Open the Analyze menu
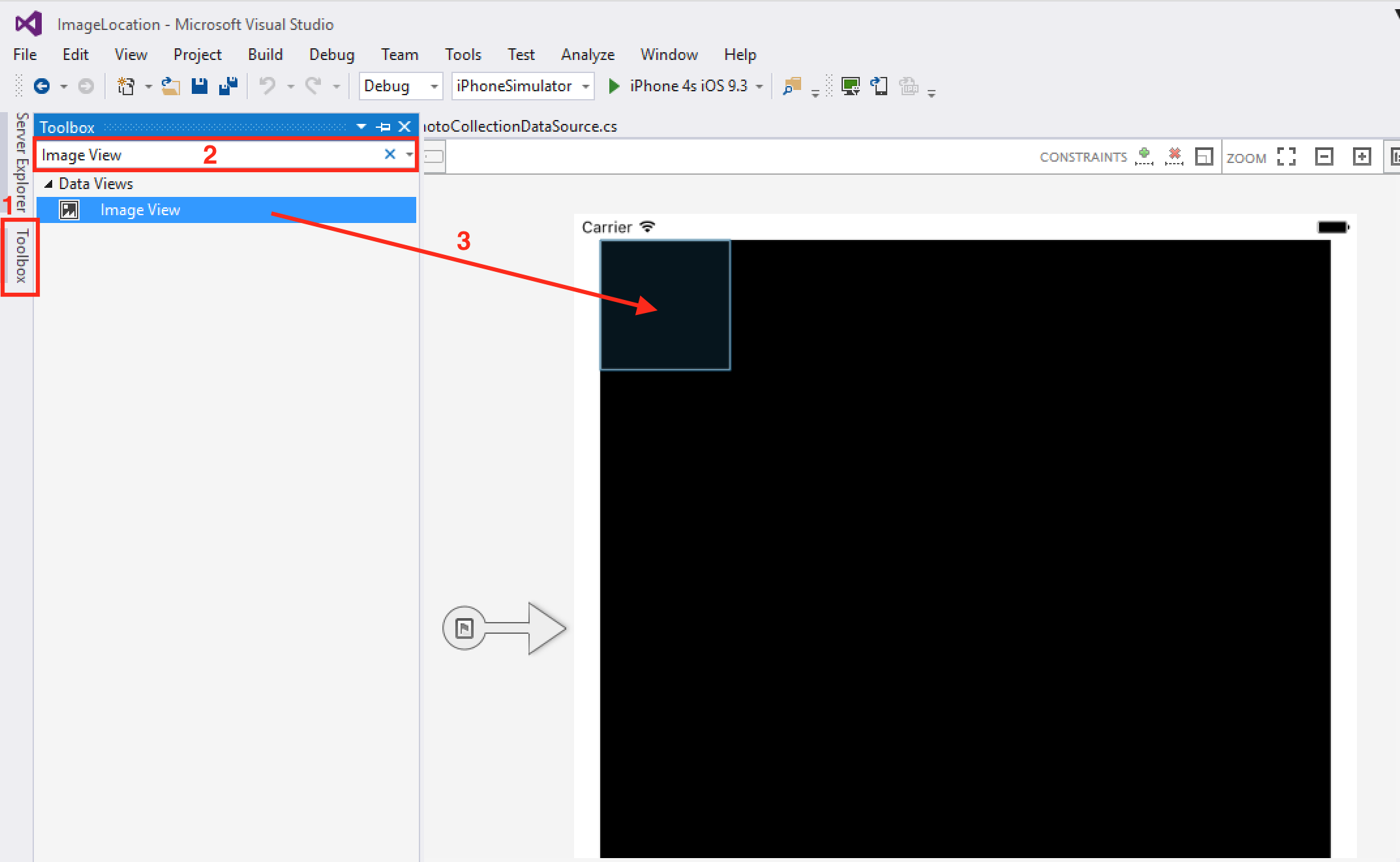1400x862 pixels. [587, 55]
